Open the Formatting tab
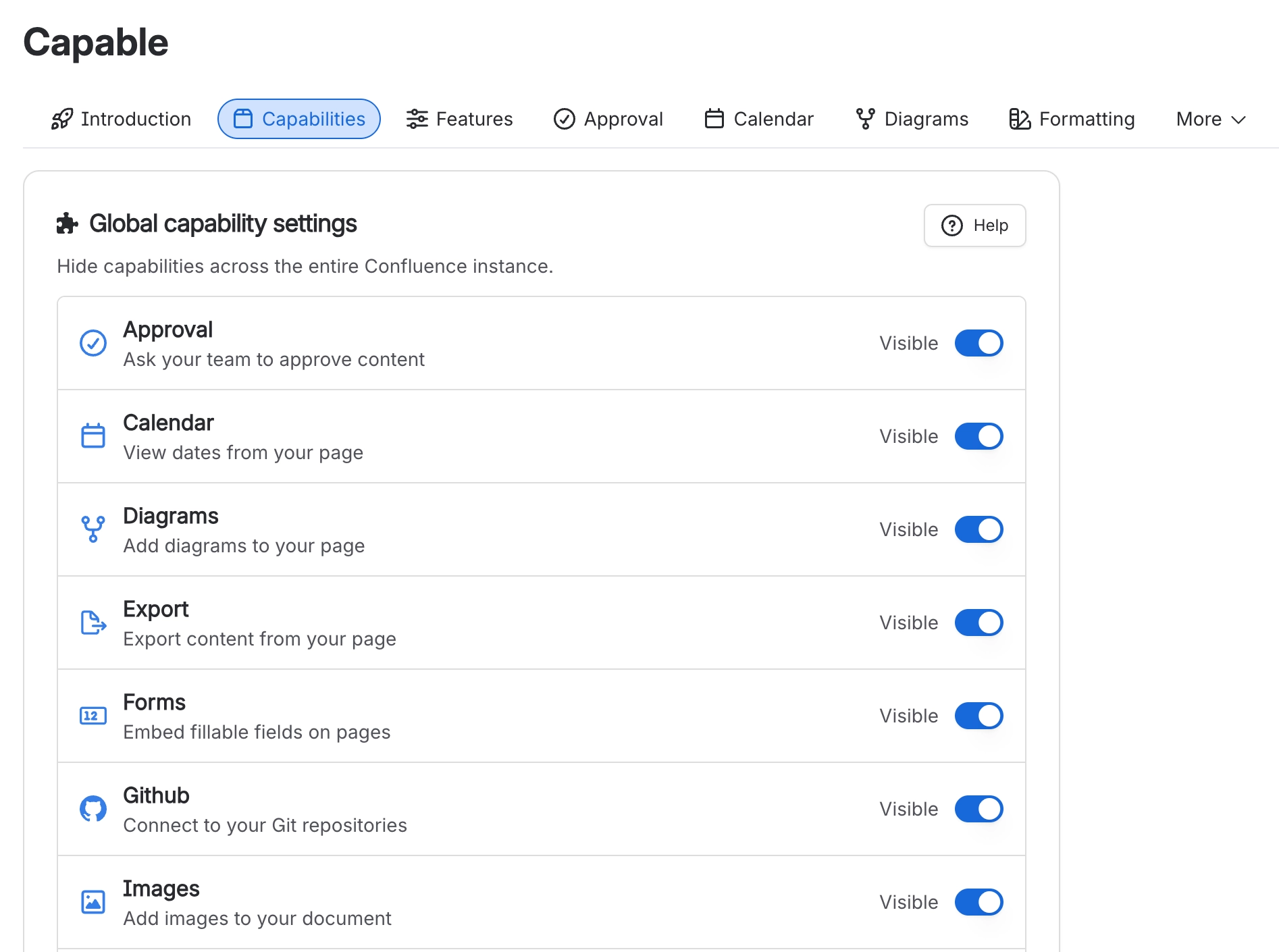Image resolution: width=1279 pixels, height=952 pixels. pyautogui.click(x=1072, y=119)
